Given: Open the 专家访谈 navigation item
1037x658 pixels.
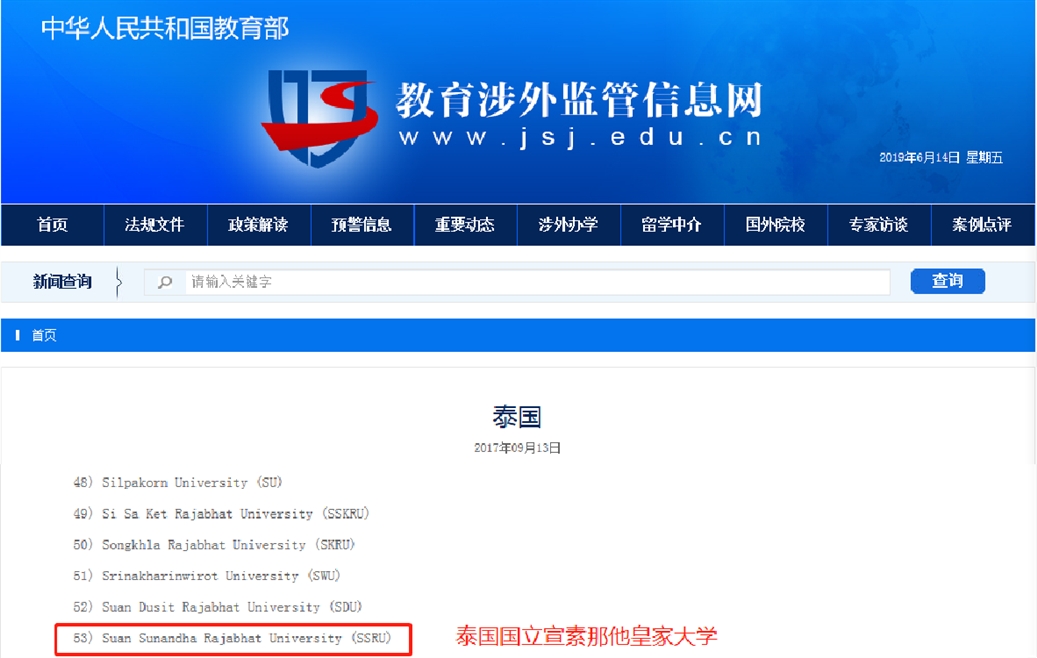Looking at the screenshot, I should point(879,225).
